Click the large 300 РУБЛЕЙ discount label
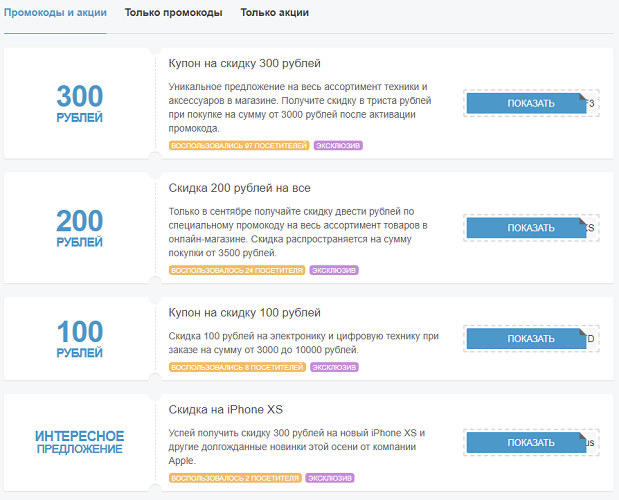 (x=79, y=104)
